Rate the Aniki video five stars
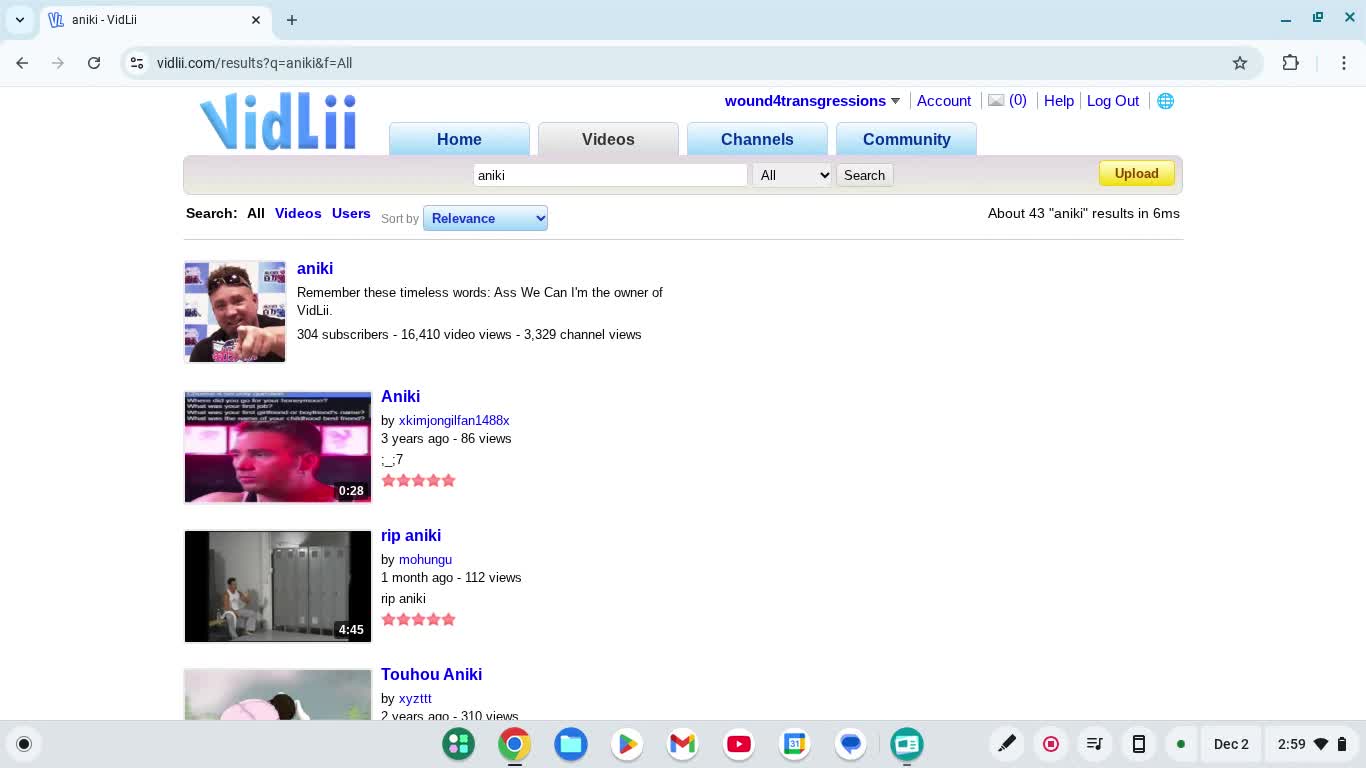The image size is (1366, 768). coord(448,481)
